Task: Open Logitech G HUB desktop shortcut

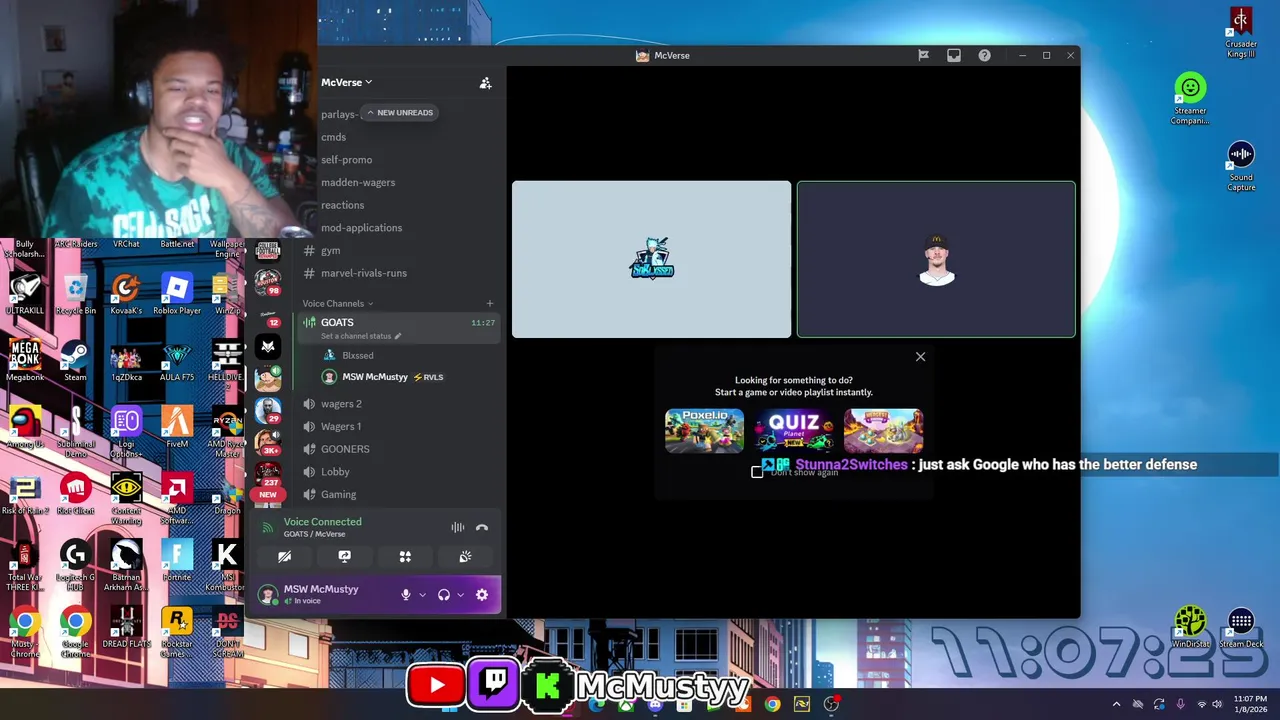Action: click(75, 565)
